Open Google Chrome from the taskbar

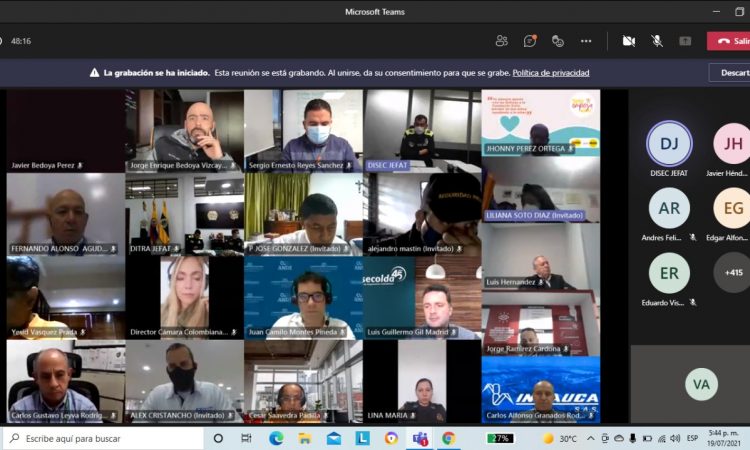click(x=449, y=438)
